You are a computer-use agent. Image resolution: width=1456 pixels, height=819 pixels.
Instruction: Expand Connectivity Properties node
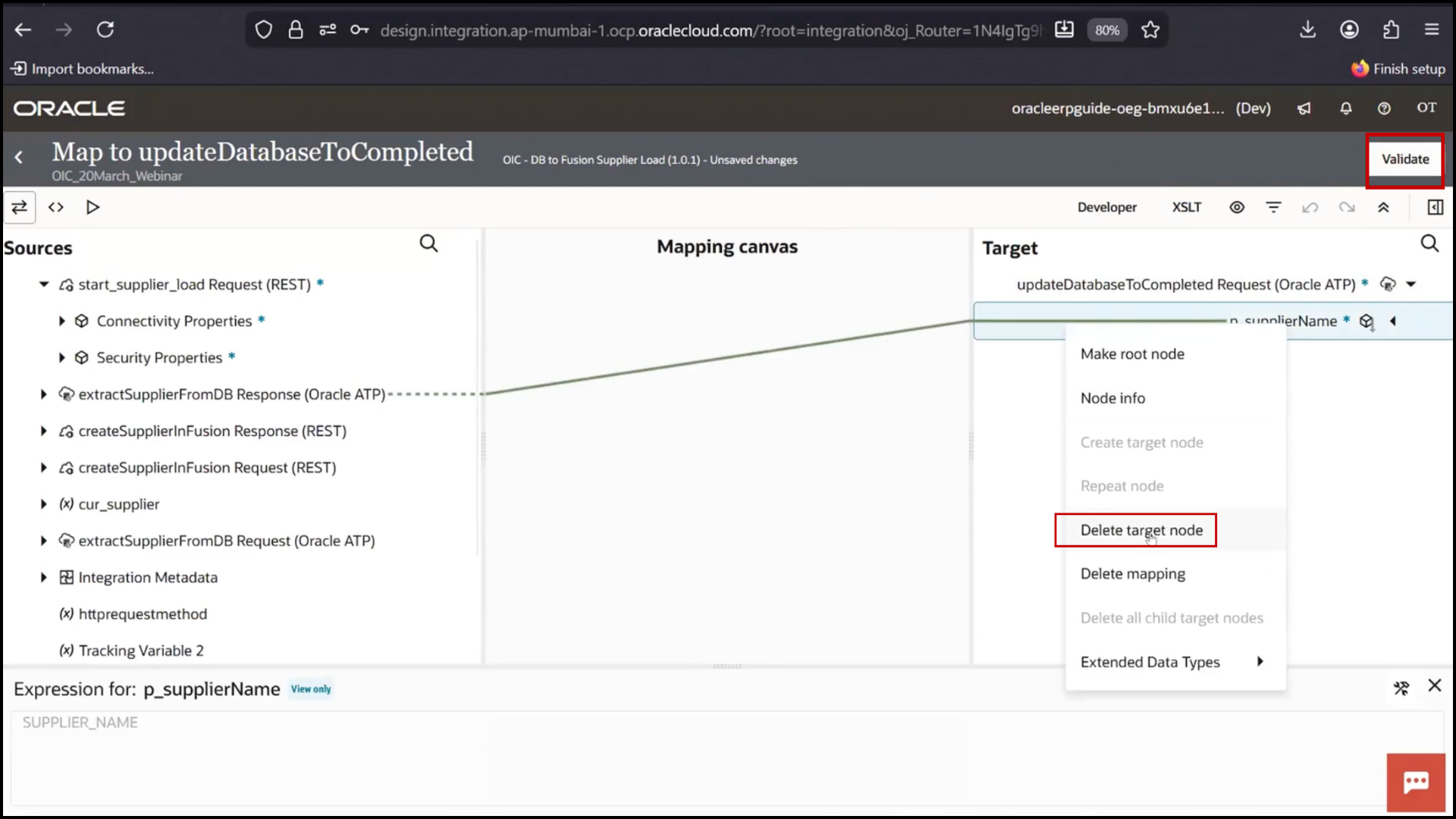62,321
